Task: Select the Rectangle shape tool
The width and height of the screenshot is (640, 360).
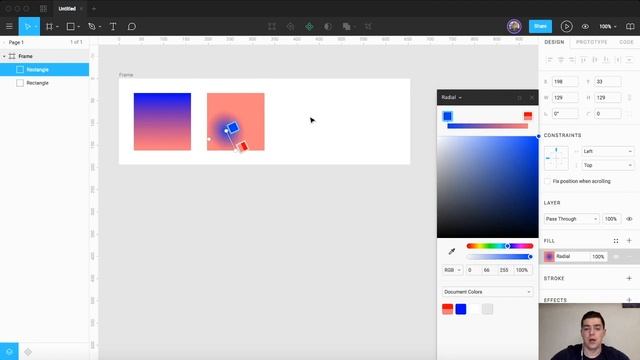Action: tap(71, 27)
